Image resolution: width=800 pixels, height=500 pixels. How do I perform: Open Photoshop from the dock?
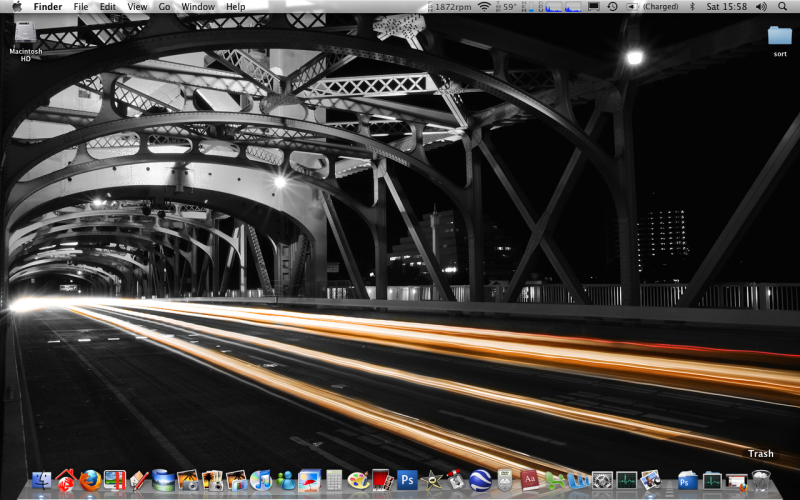click(407, 480)
